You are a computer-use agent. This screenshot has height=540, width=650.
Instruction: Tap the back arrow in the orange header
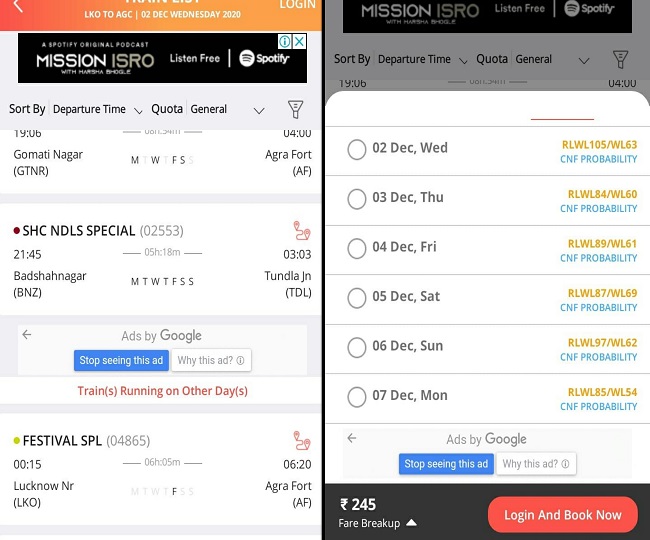pyautogui.click(x=18, y=7)
